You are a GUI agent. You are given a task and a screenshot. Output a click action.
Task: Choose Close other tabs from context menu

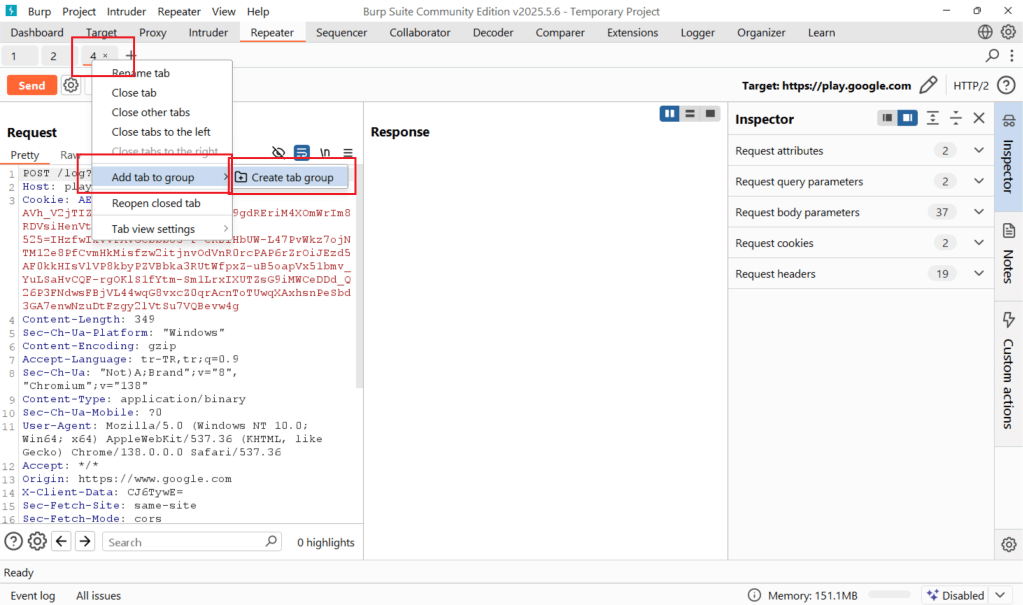tap(151, 112)
